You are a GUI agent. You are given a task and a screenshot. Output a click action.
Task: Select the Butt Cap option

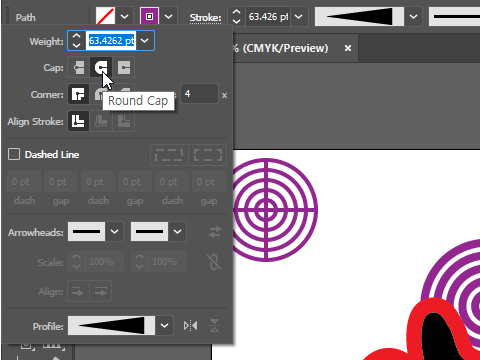[79, 68]
